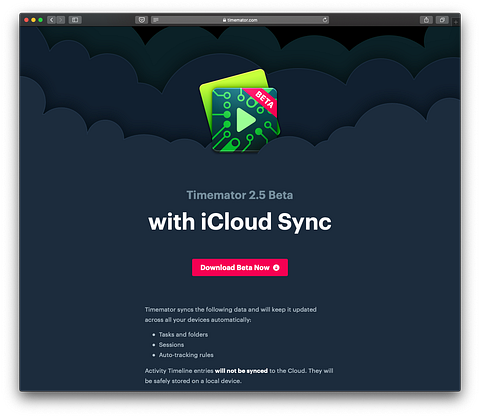The height and width of the screenshot is (417, 480).
Task: Click the pink BETA ribbon on icon
Action: [x=264, y=100]
